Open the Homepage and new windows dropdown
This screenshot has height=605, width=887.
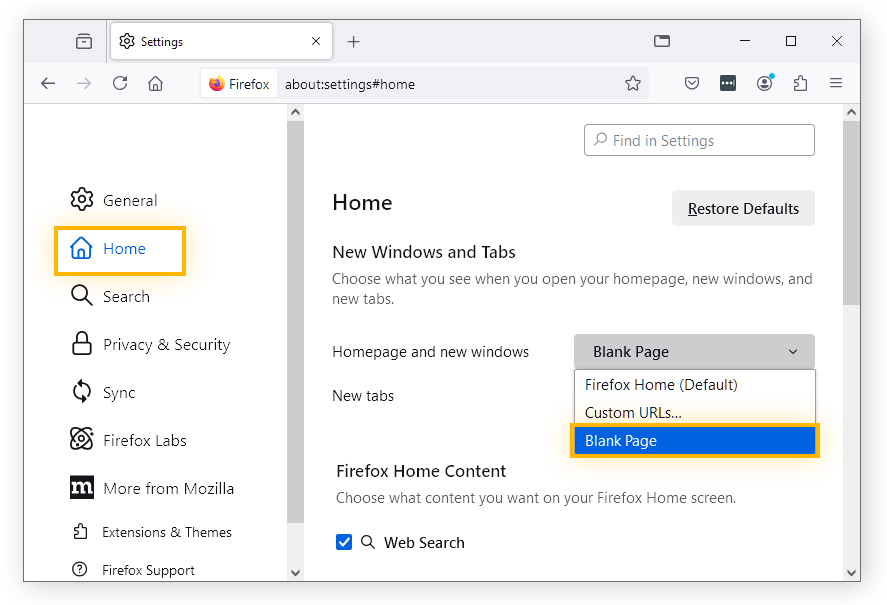693,351
